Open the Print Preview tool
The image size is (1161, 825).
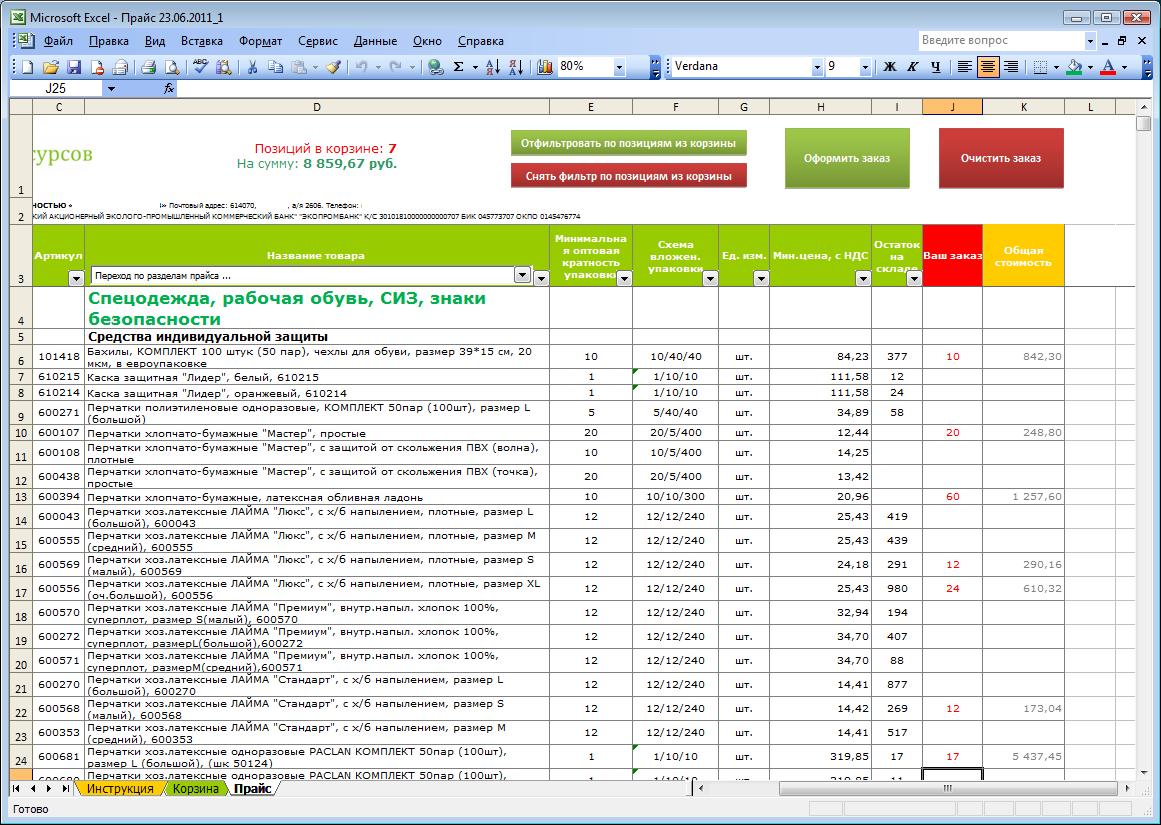[x=172, y=67]
